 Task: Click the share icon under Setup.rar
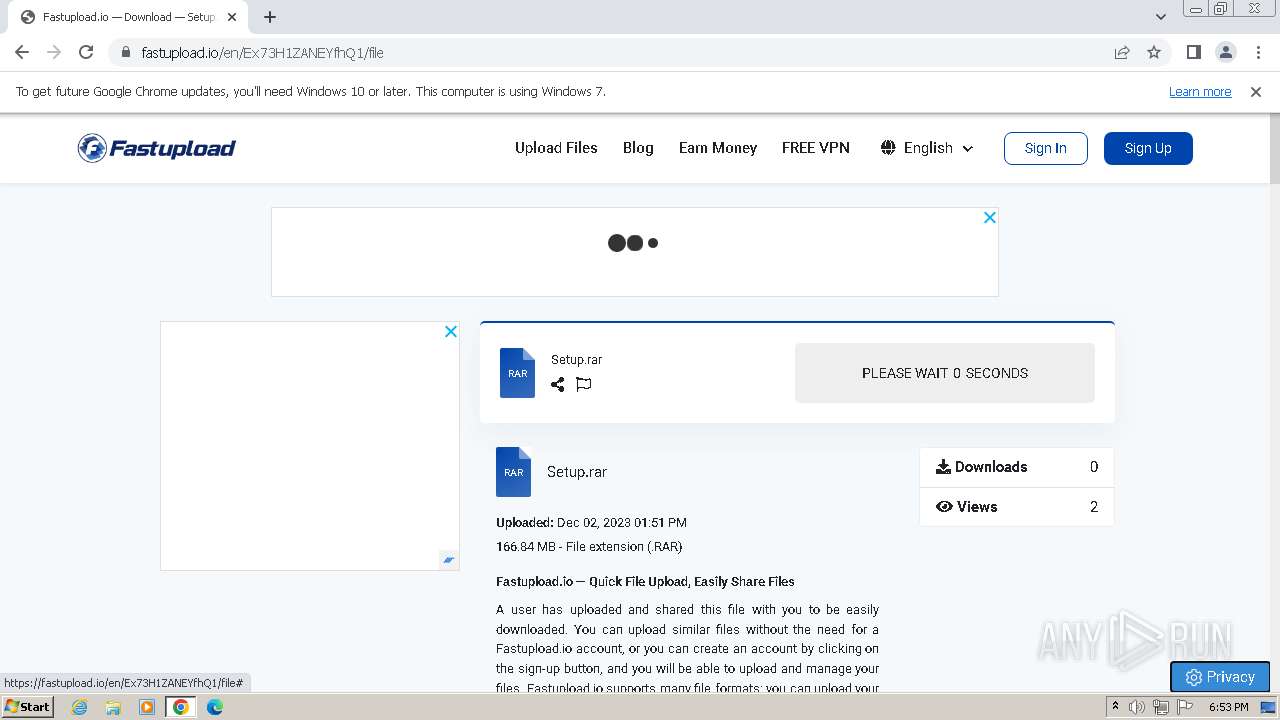[x=558, y=384]
